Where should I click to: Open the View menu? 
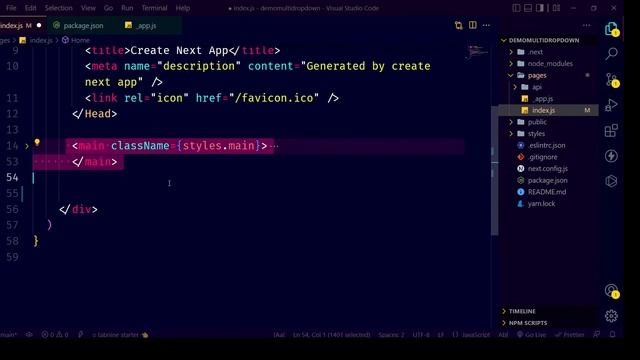pyautogui.click(x=88, y=8)
